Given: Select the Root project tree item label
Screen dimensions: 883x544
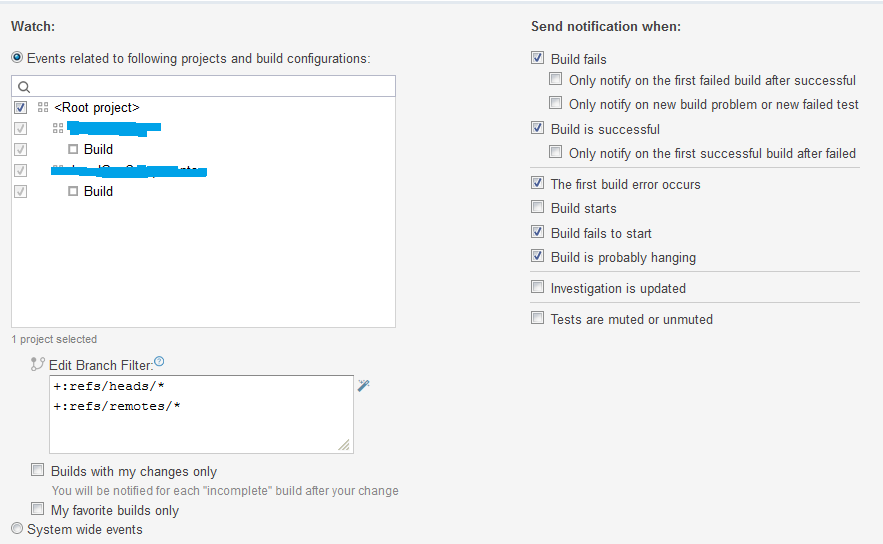Looking at the screenshot, I should (97, 107).
